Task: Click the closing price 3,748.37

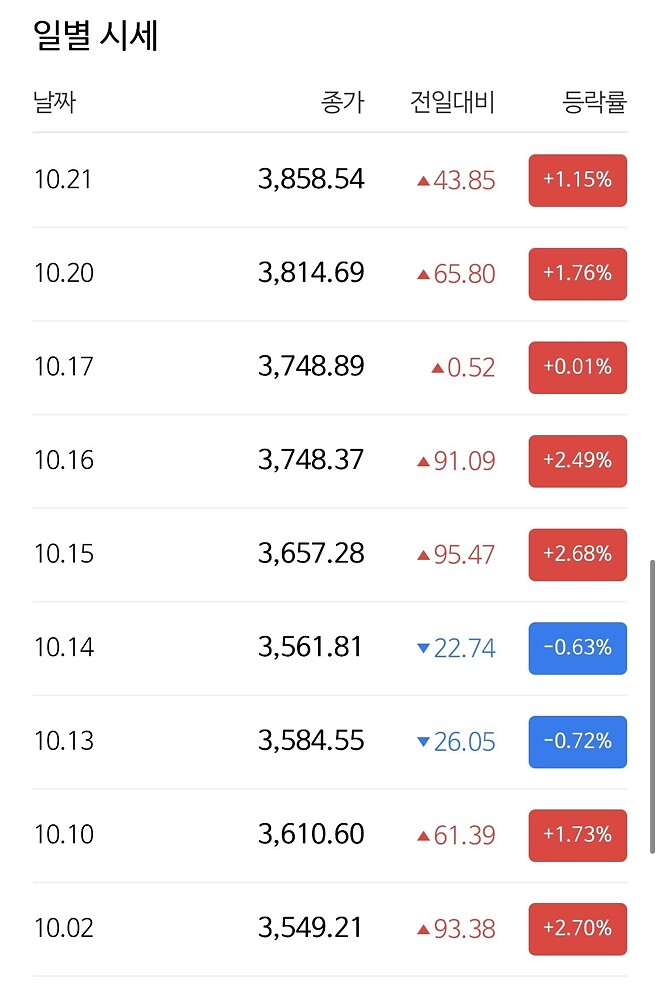Action: point(311,460)
